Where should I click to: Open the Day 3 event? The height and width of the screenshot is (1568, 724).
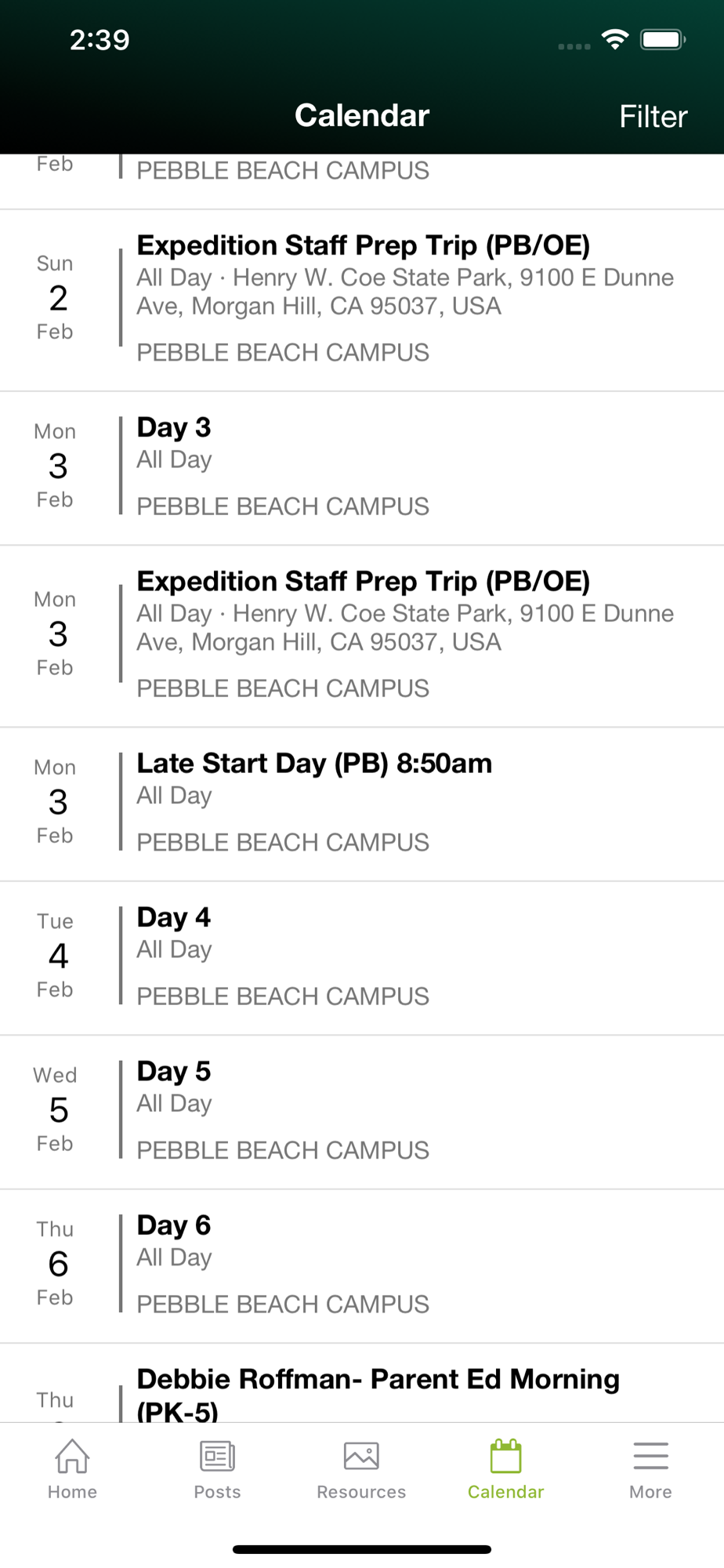[x=174, y=428]
